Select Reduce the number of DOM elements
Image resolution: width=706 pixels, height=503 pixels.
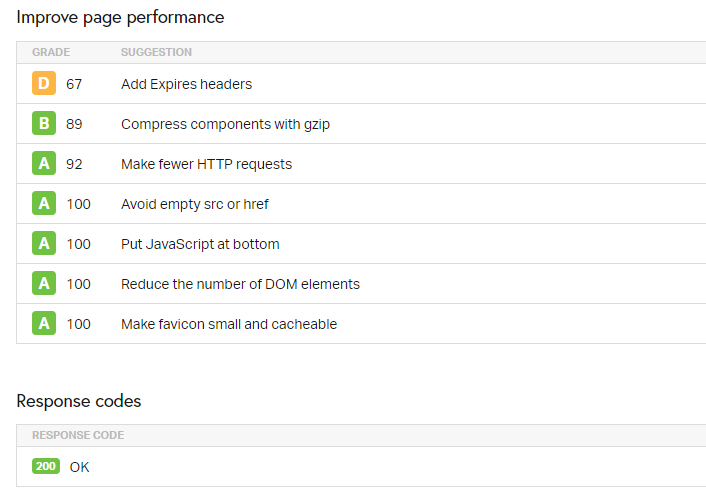pyautogui.click(x=240, y=284)
